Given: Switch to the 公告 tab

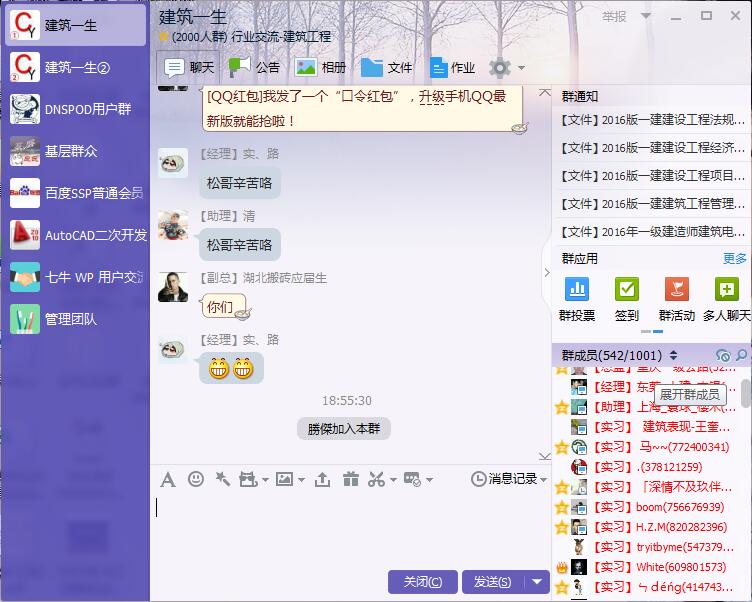Looking at the screenshot, I should (254, 67).
